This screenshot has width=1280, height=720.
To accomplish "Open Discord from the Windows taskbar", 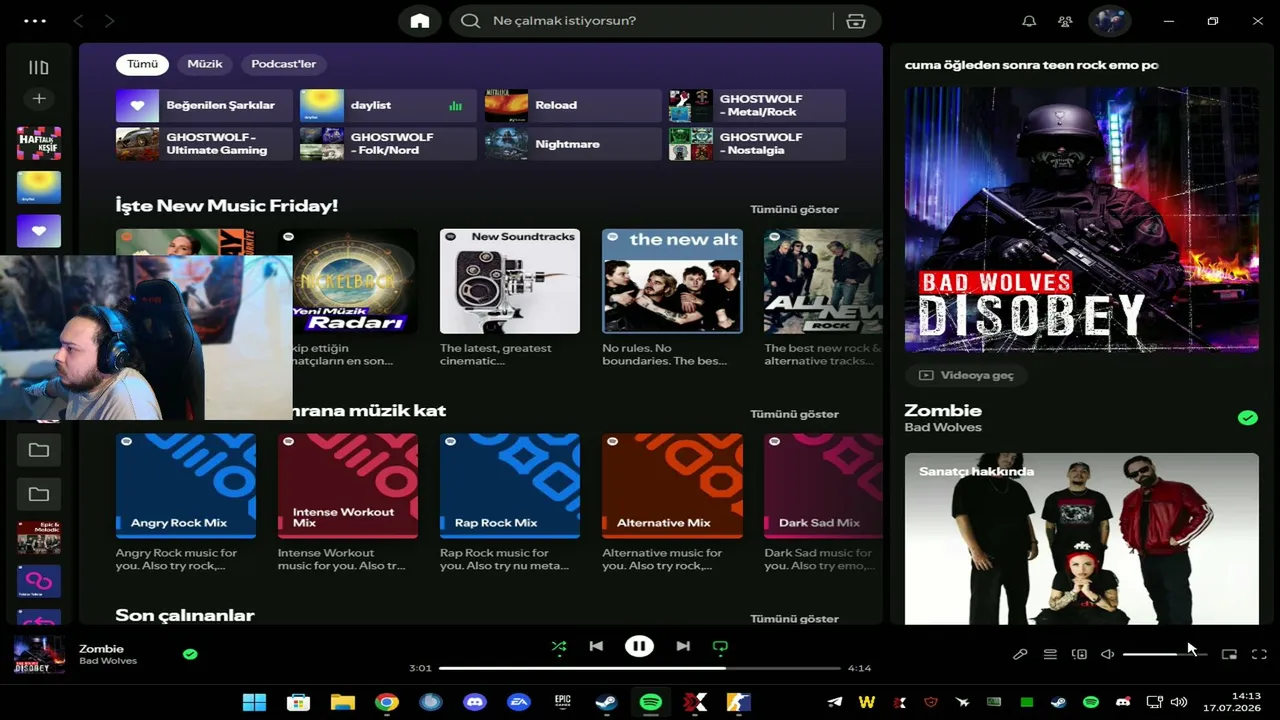I will [475, 702].
